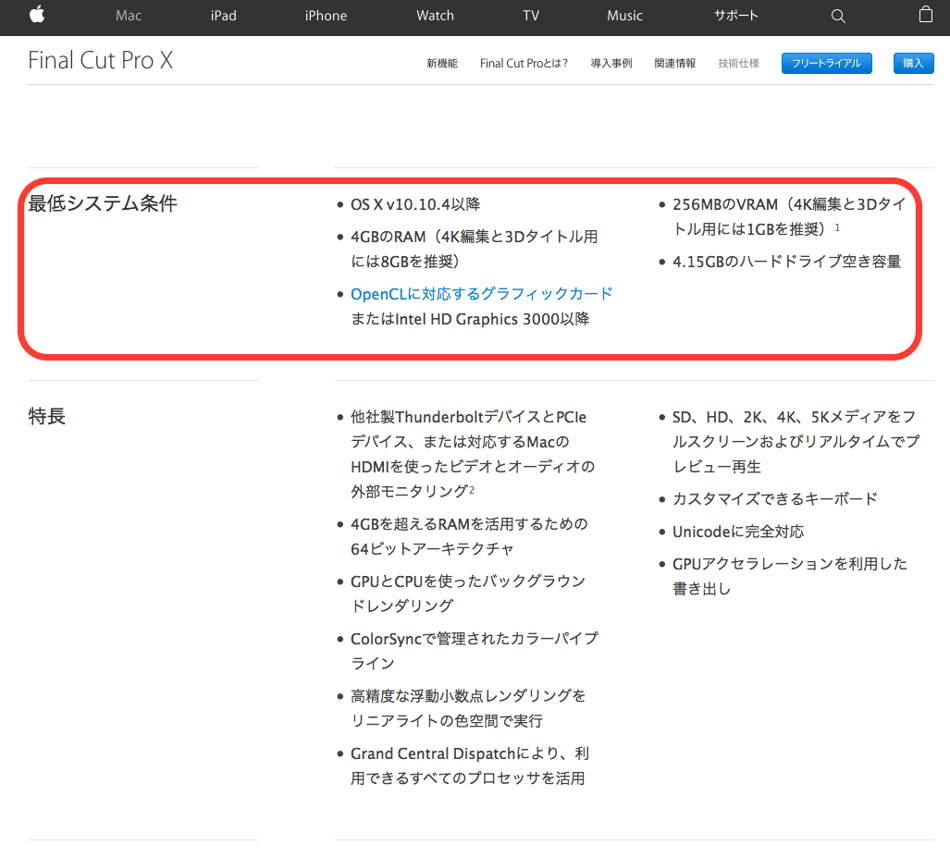This screenshot has height=857, width=950.
Task: Click Music in the top bar
Action: (x=625, y=16)
